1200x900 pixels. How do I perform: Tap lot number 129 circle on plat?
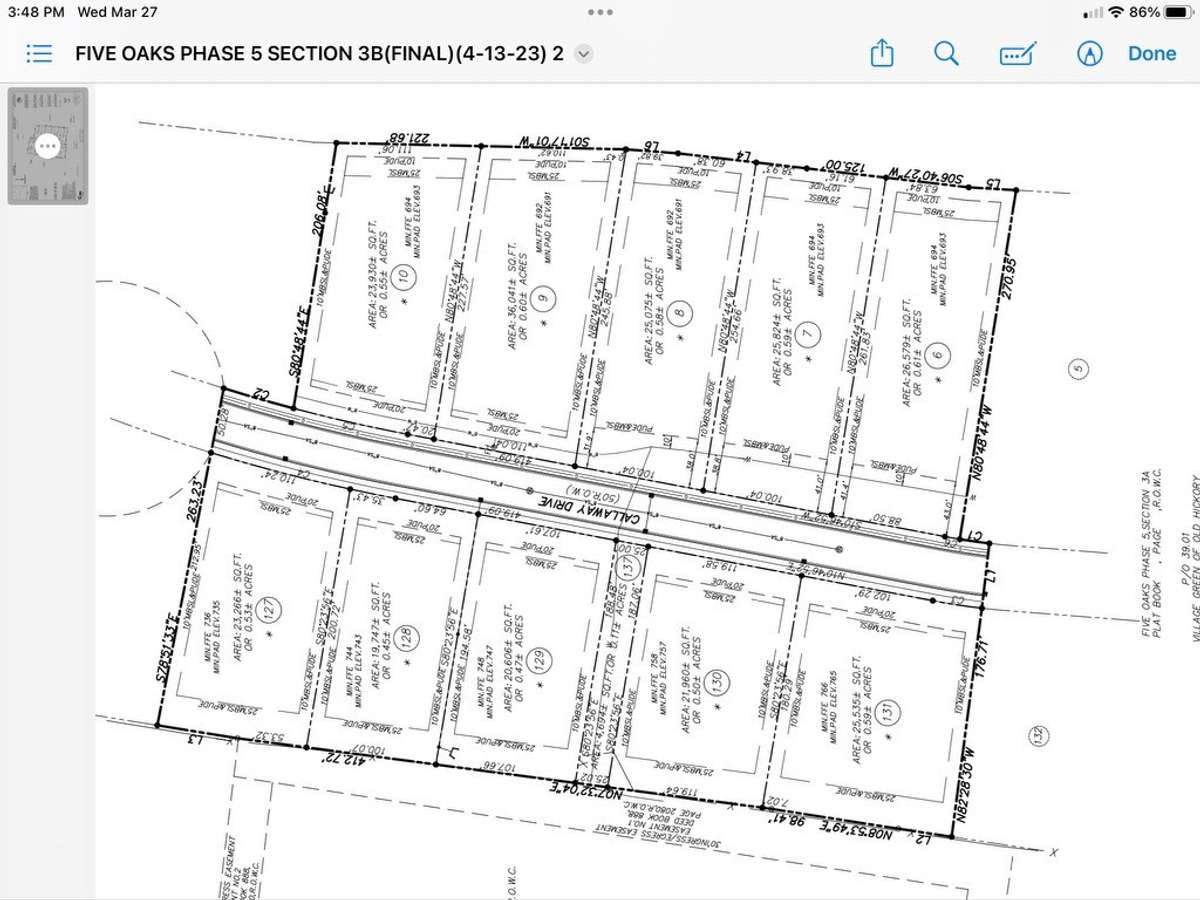coord(541,660)
